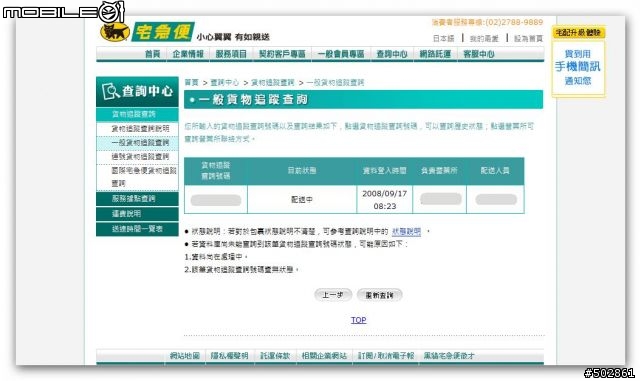Click 貨物追蹤查詢 in the breadcrumb trail
Viewport: 640px width, 381px height.
pyautogui.click(x=272, y=82)
